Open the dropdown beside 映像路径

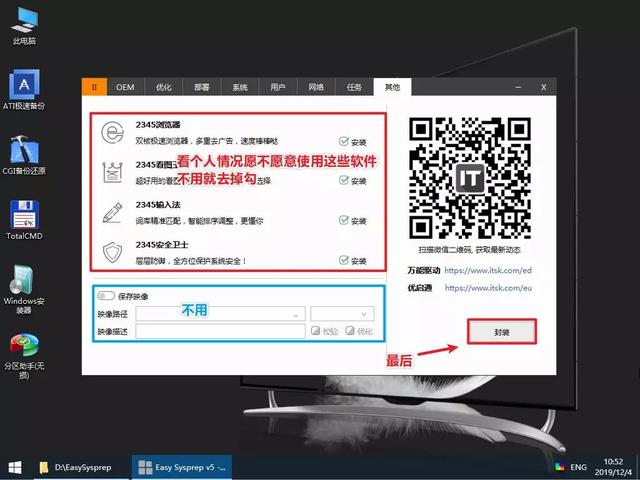[342, 314]
